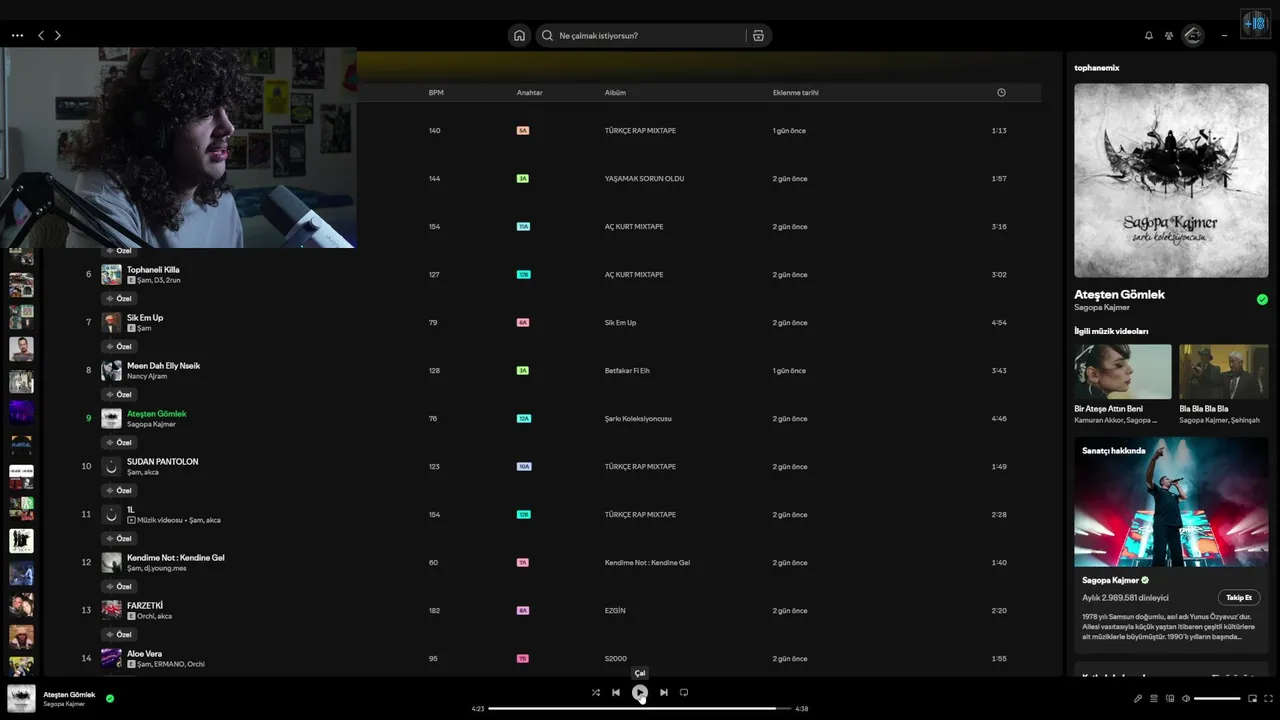The width and height of the screenshot is (1280, 720).
Task: Sort tracks by Albüm column header
Action: (x=615, y=93)
